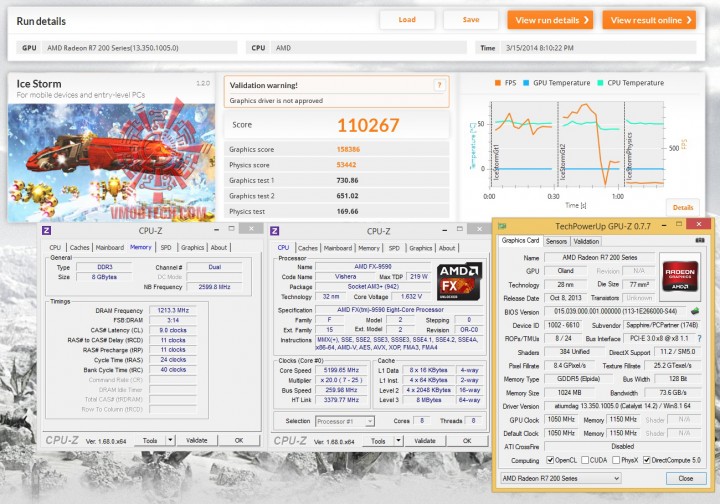Toggle the DirectCompute 5.0 checkbox
This screenshot has height=504, width=720.
point(647,460)
